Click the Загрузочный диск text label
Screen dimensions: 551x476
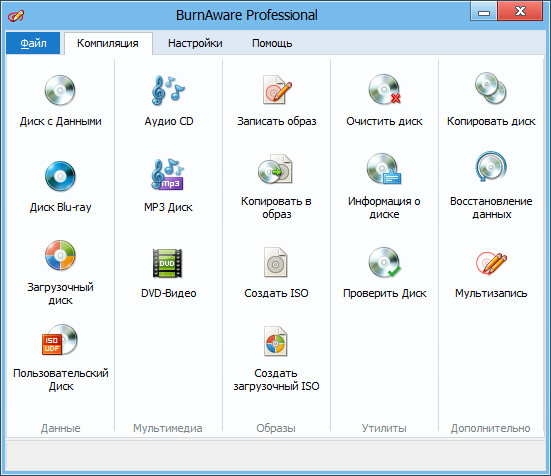coord(60,294)
